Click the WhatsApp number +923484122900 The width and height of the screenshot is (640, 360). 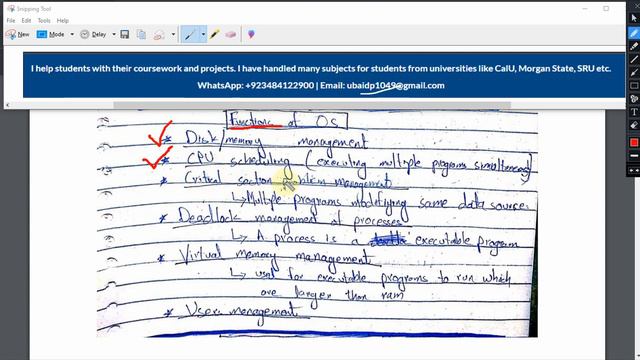[280, 85]
